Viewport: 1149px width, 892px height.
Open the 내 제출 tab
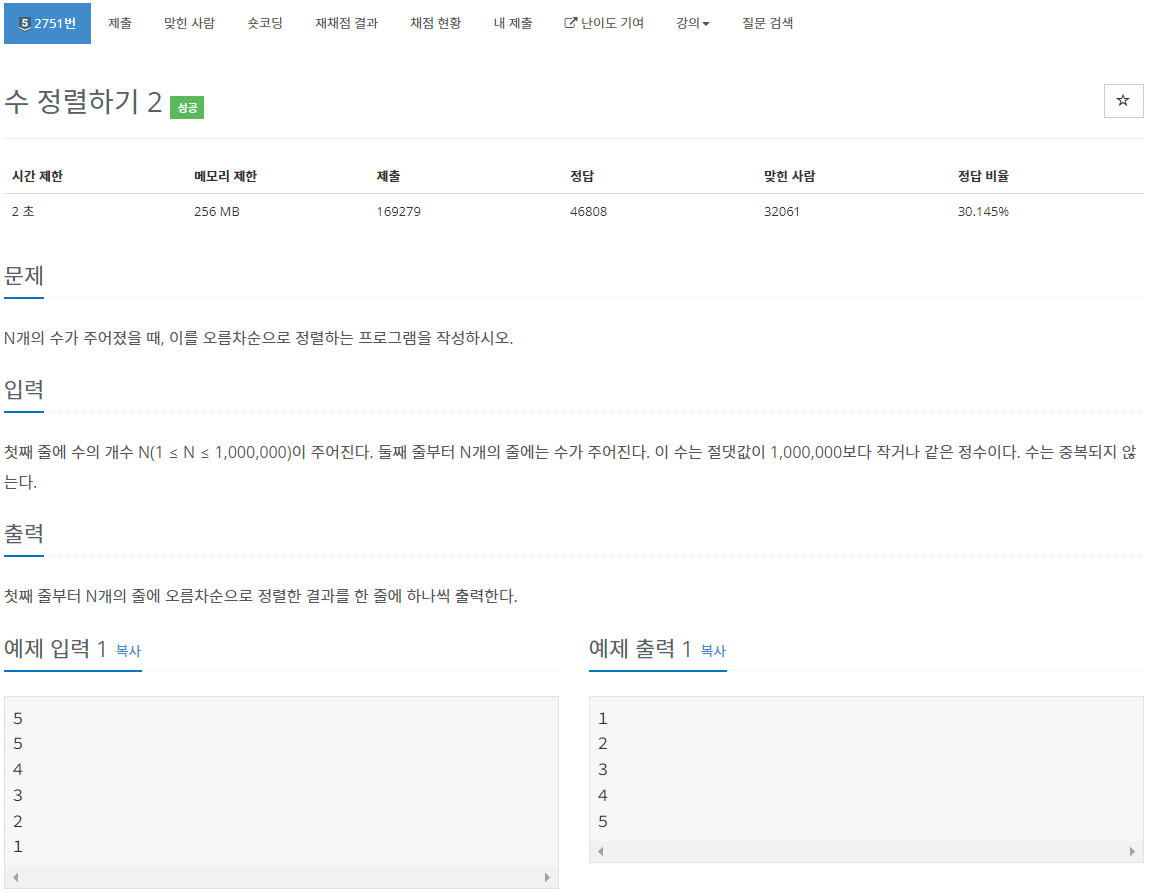(513, 23)
